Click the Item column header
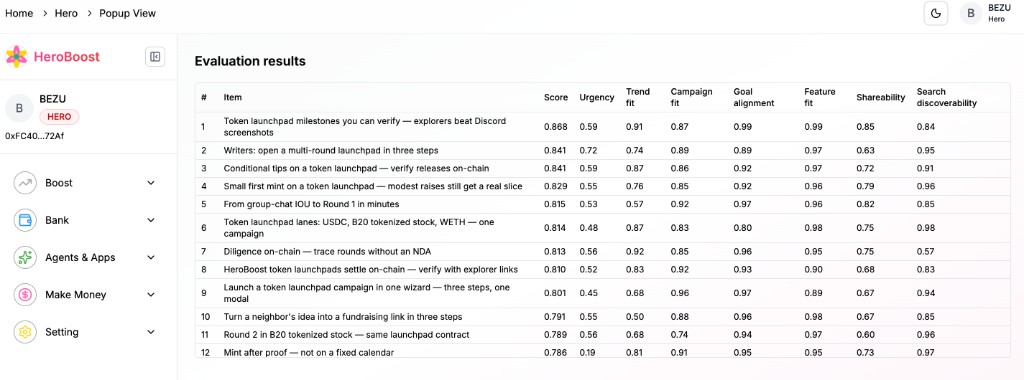 [x=232, y=97]
